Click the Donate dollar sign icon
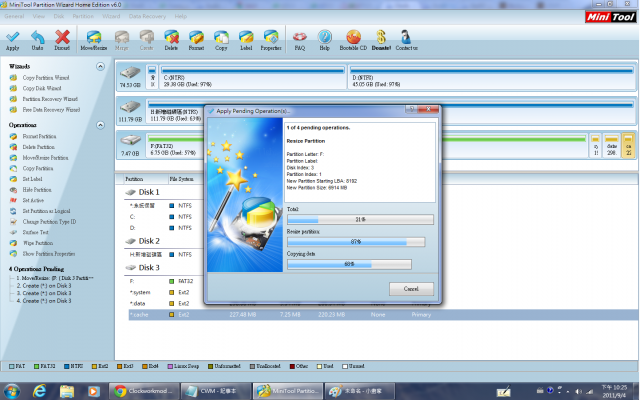This screenshot has width=640, height=400. (381, 37)
